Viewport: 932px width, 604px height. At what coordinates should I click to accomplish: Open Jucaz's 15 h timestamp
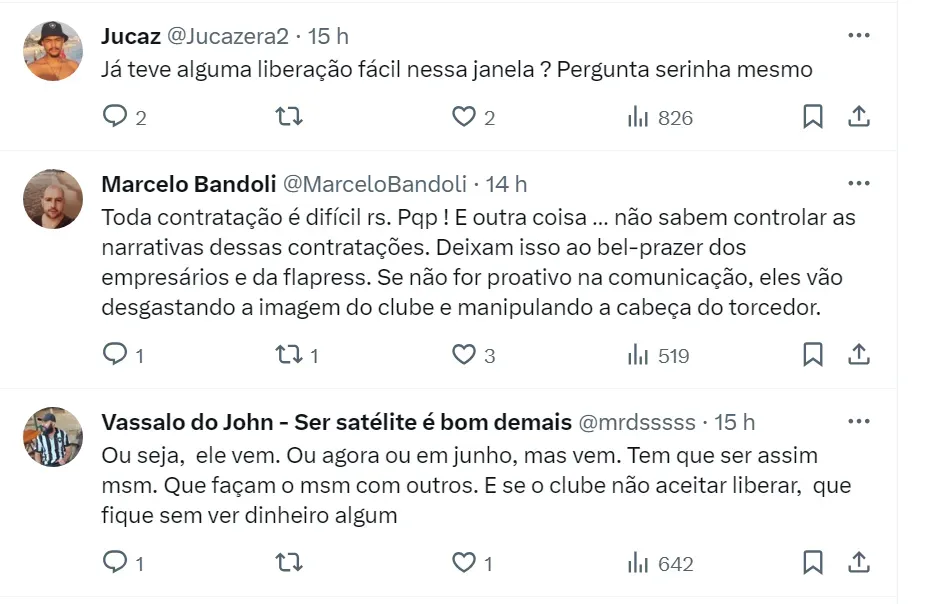pyautogui.click(x=328, y=36)
